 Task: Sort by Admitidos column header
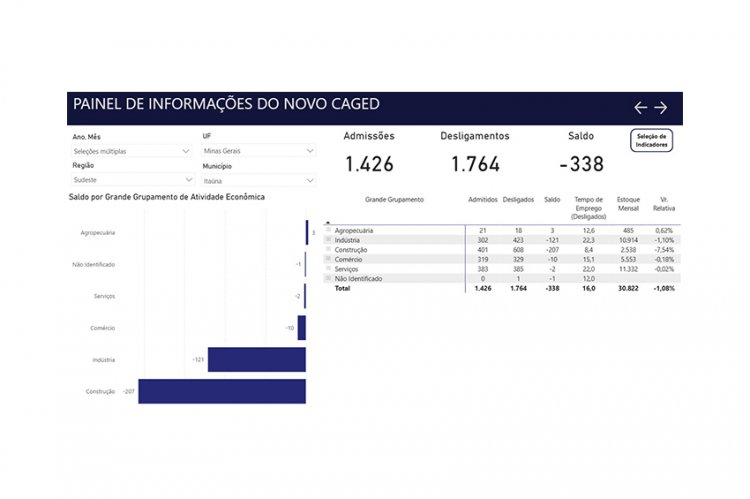coord(482,200)
